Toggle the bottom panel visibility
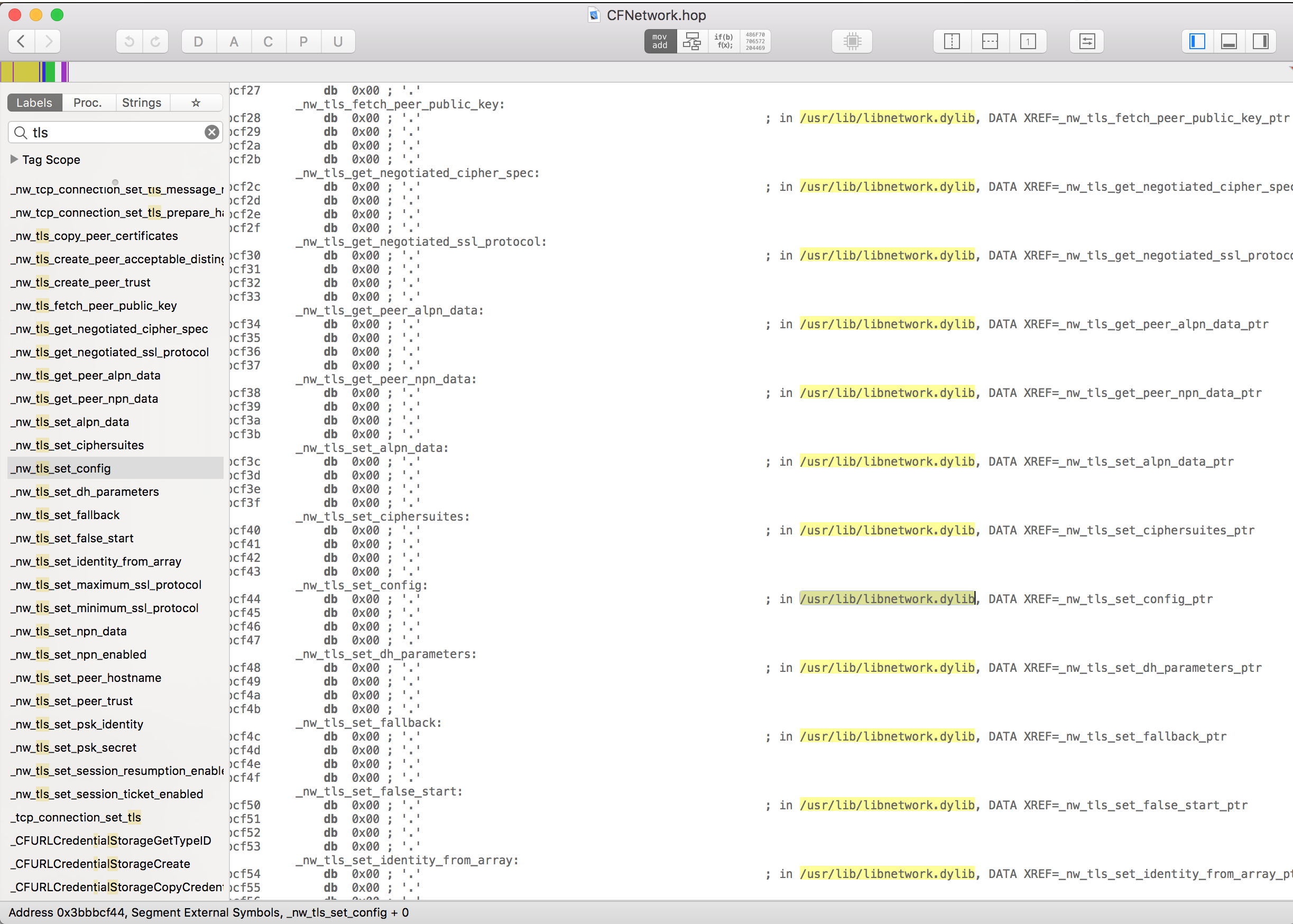The width and height of the screenshot is (1293, 924). [1229, 41]
